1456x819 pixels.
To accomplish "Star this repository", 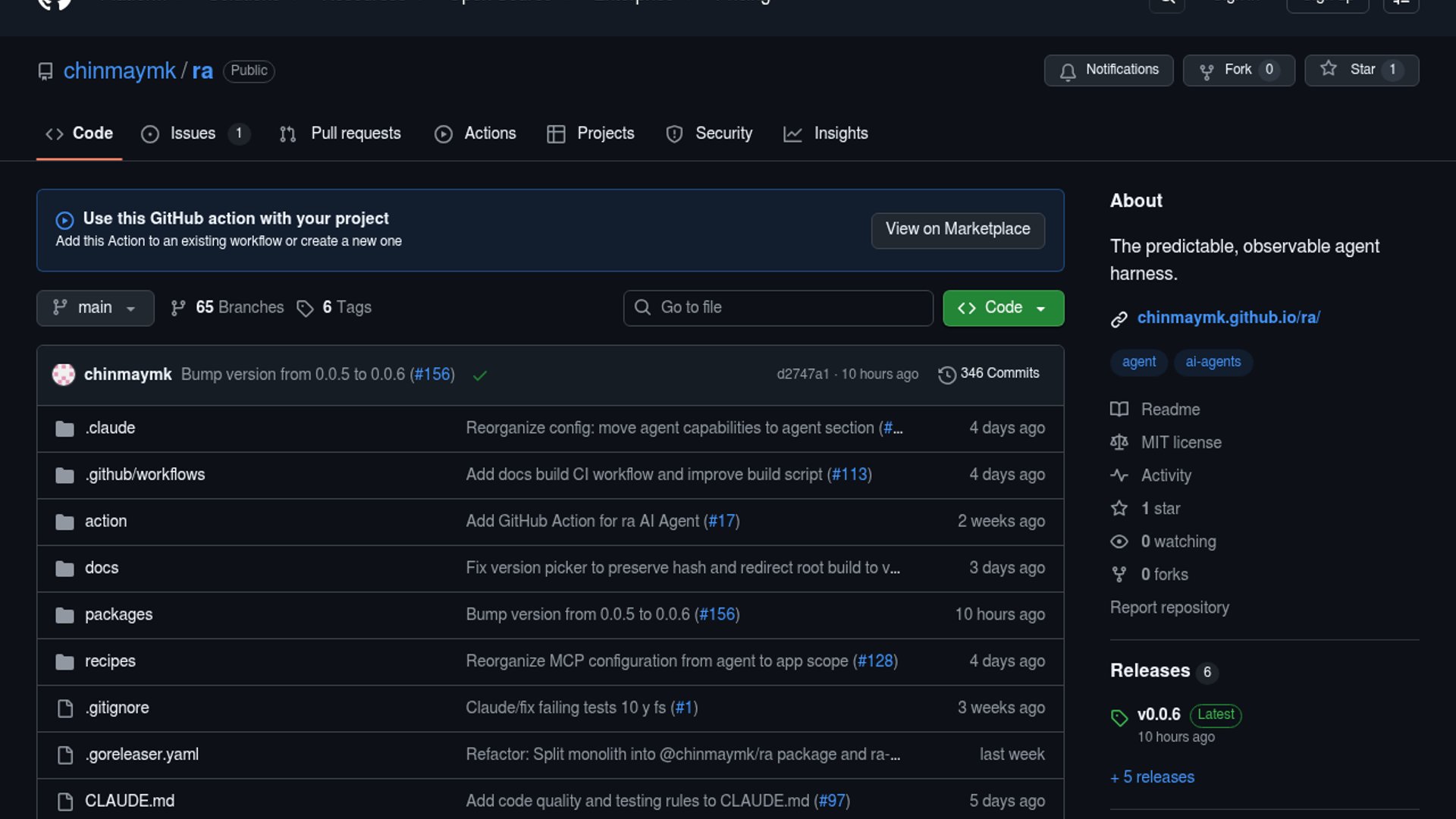I will click(x=1361, y=70).
